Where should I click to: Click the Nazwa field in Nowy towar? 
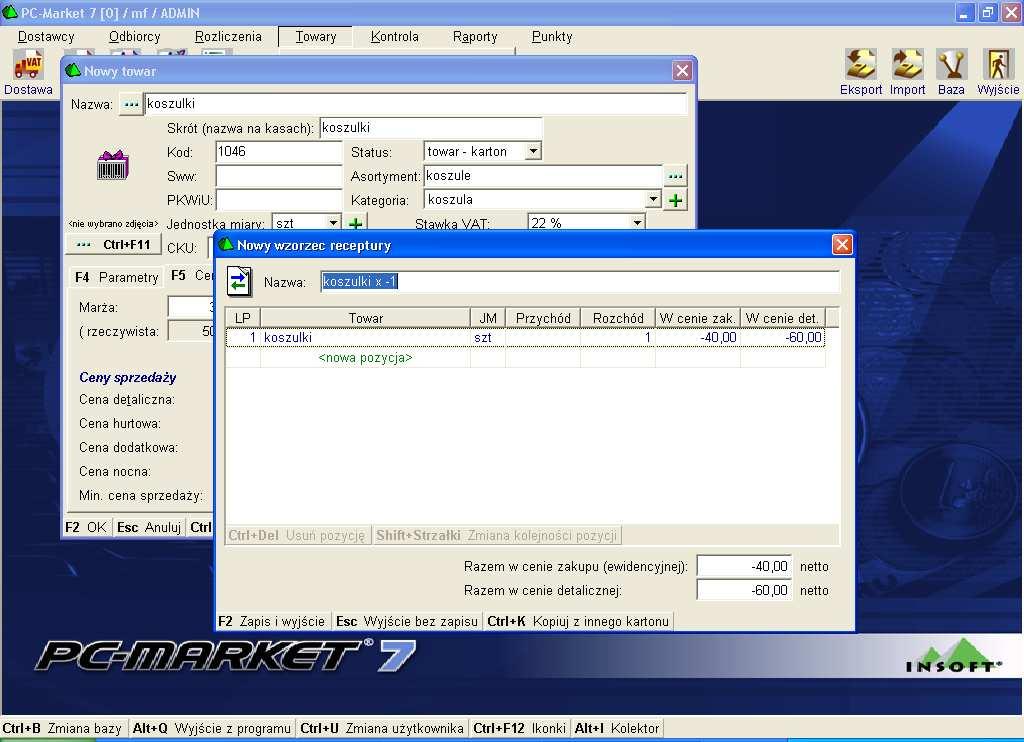click(x=416, y=104)
